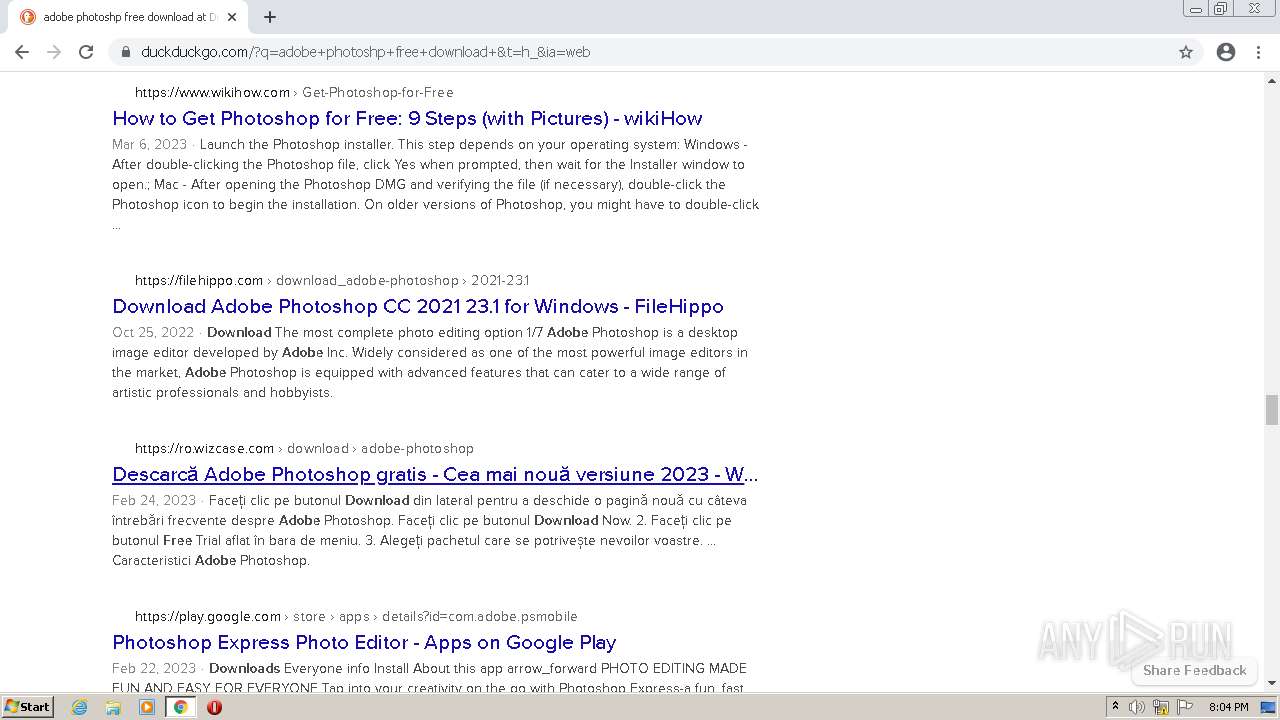Viewport: 1280px width, 720px height.
Task: Open Photoshop Express Google Play result
Action: tap(364, 642)
